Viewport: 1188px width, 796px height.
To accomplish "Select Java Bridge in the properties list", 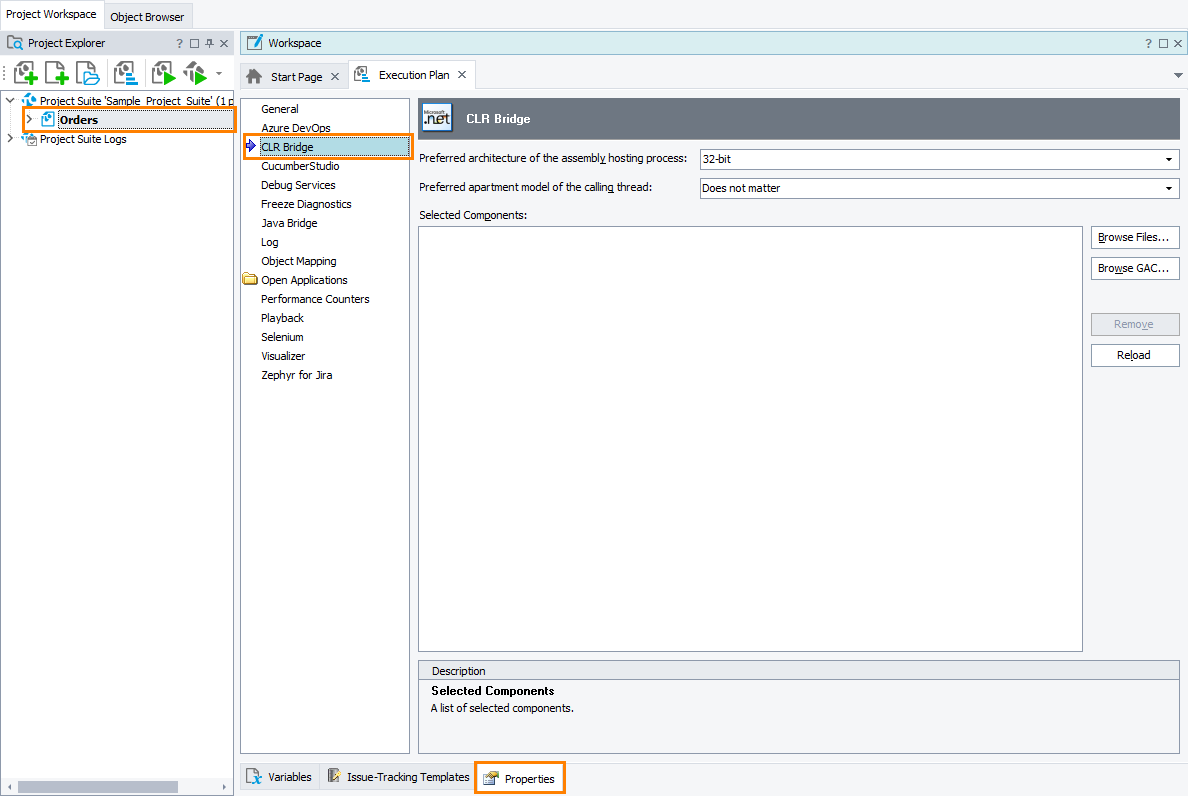I will [x=289, y=223].
